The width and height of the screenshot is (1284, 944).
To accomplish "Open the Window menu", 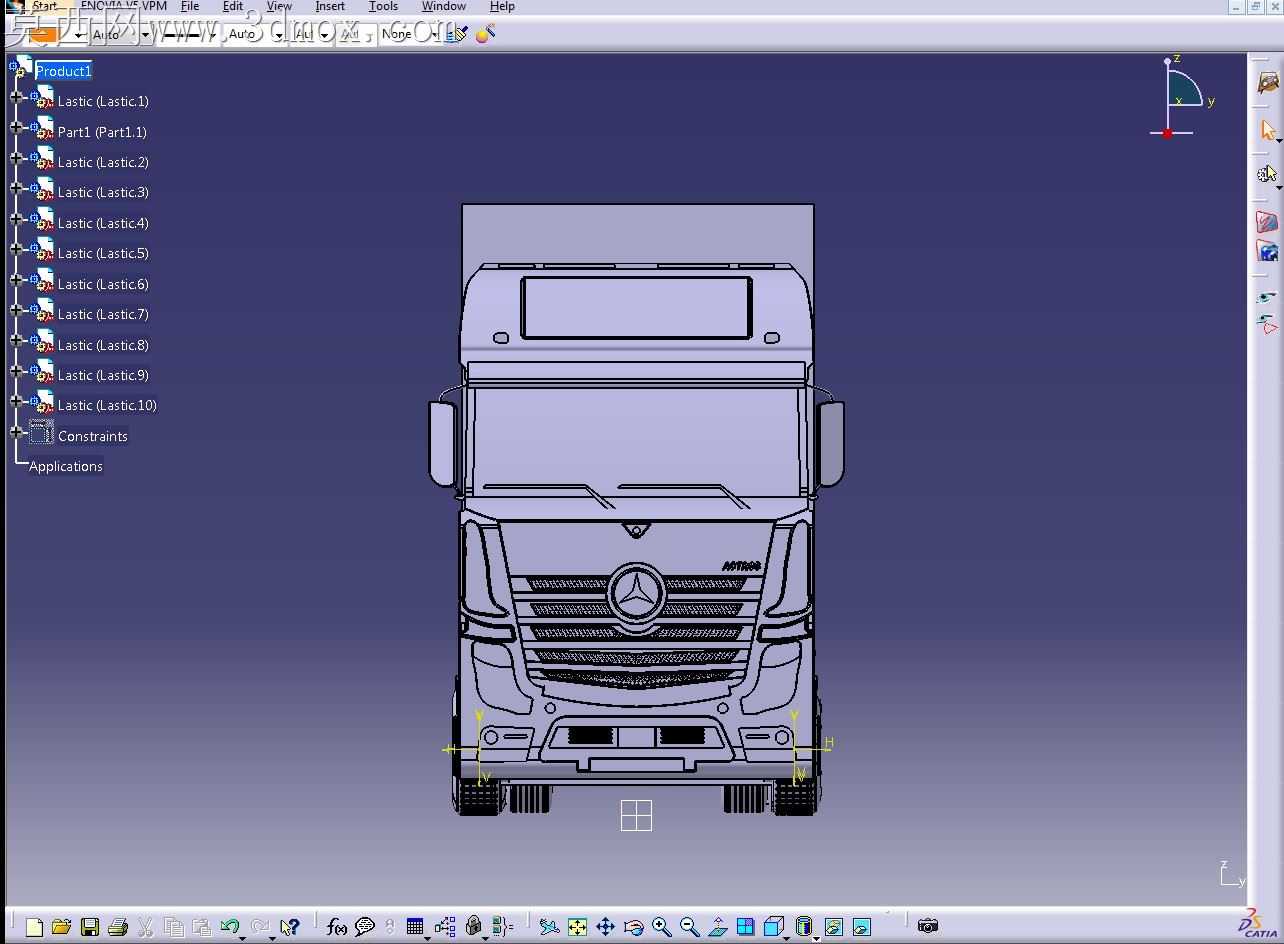I will 443,6.
